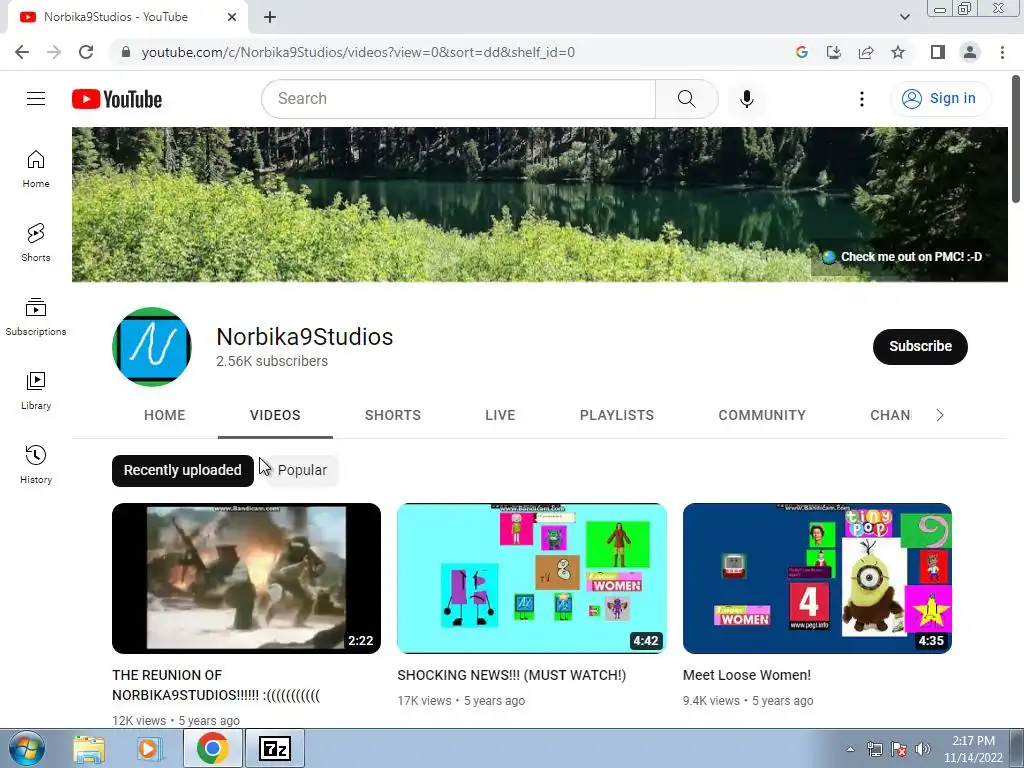The height and width of the screenshot is (768, 1024).
Task: Switch to the SHORTS channel tab
Action: pyautogui.click(x=392, y=415)
